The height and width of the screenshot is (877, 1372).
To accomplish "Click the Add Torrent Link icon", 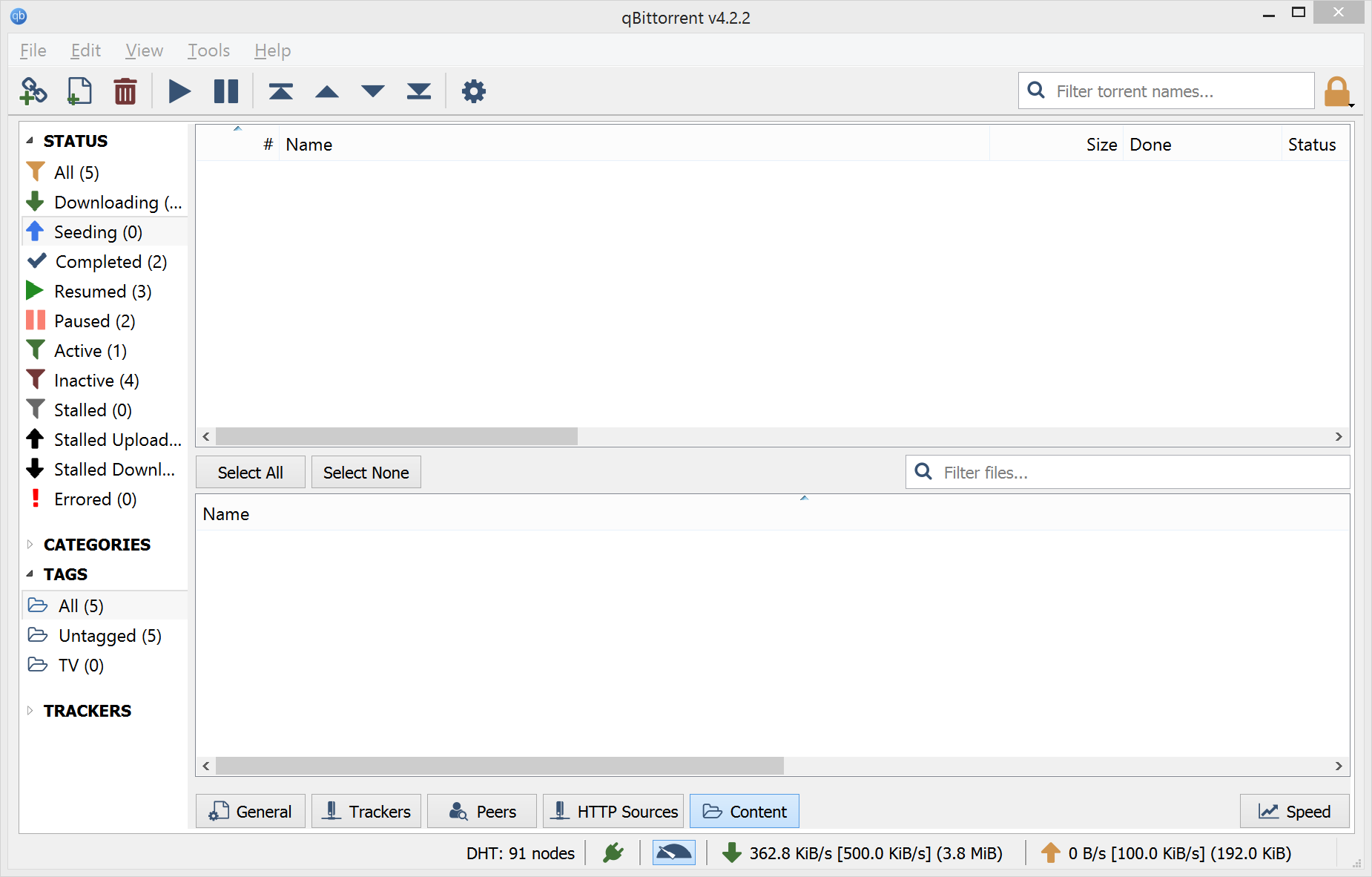I will pos(33,91).
